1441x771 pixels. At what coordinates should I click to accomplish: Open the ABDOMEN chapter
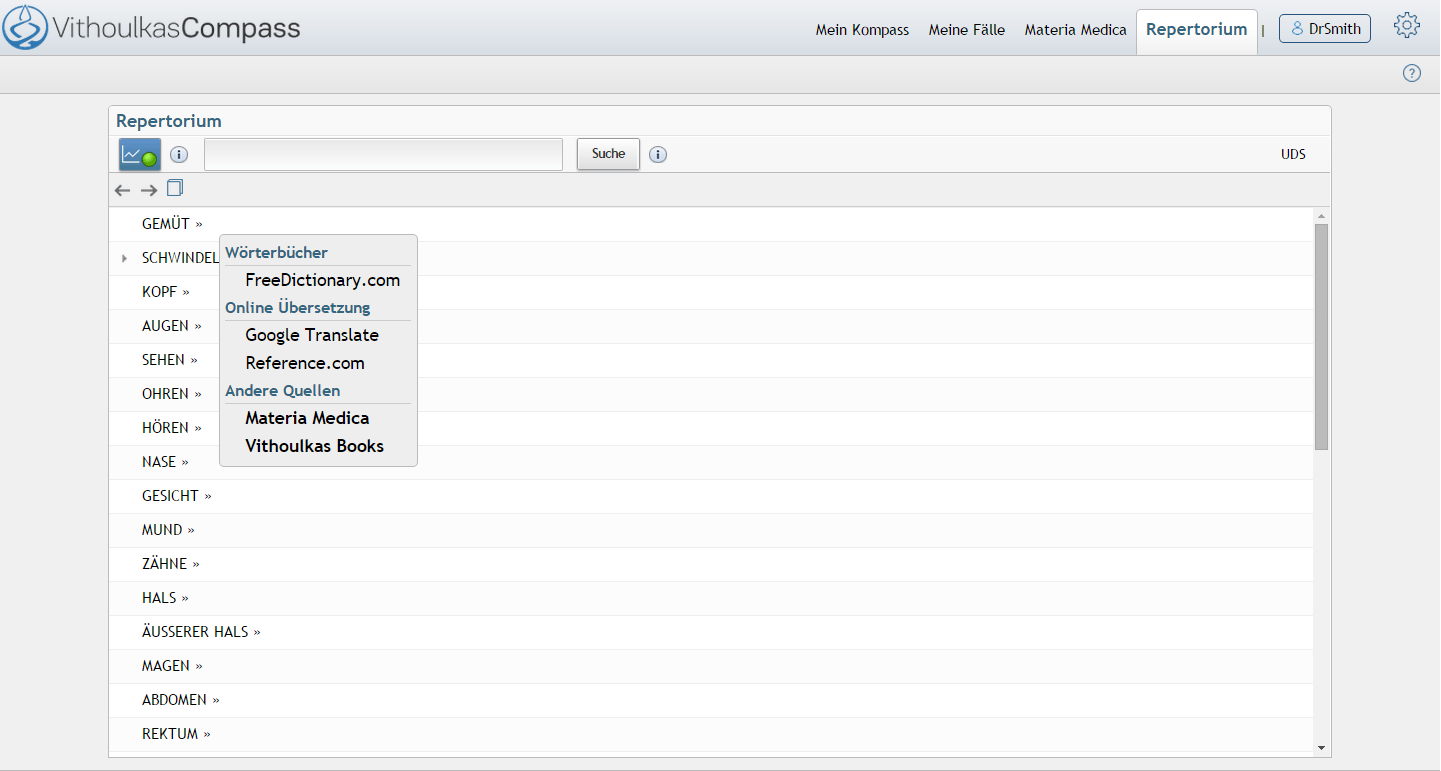181,700
